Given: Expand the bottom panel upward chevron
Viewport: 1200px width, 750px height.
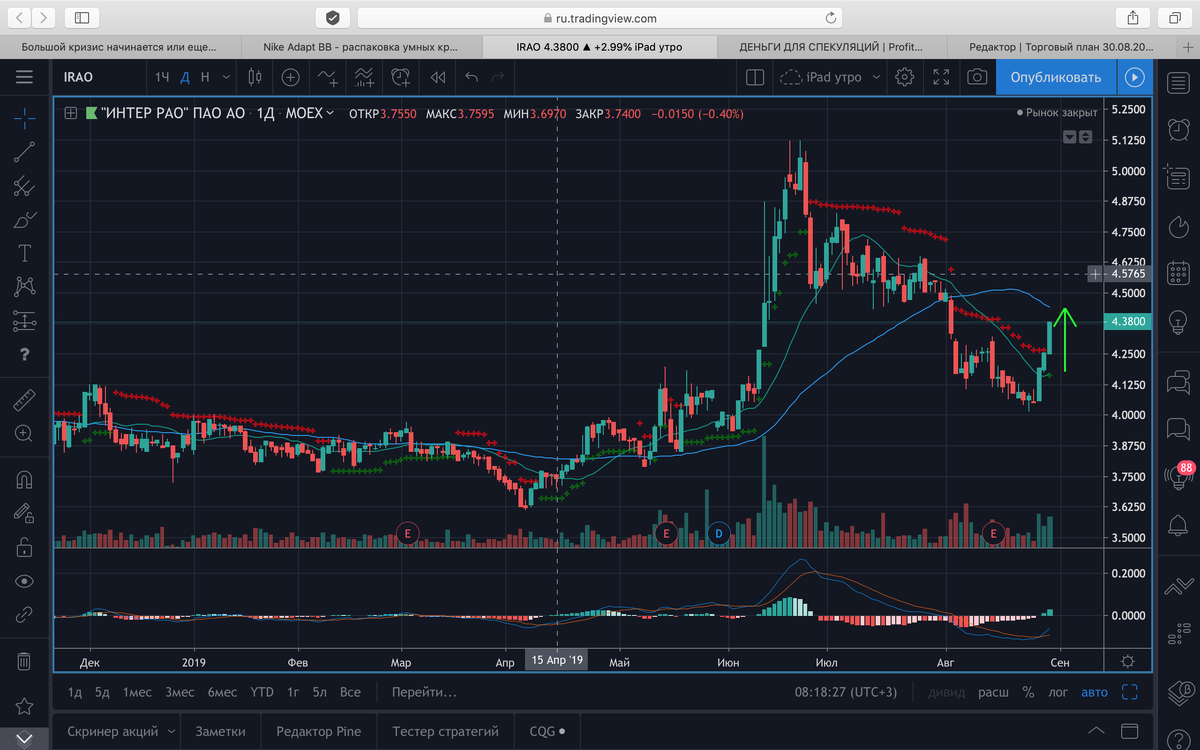Looking at the screenshot, I should click(1096, 731).
